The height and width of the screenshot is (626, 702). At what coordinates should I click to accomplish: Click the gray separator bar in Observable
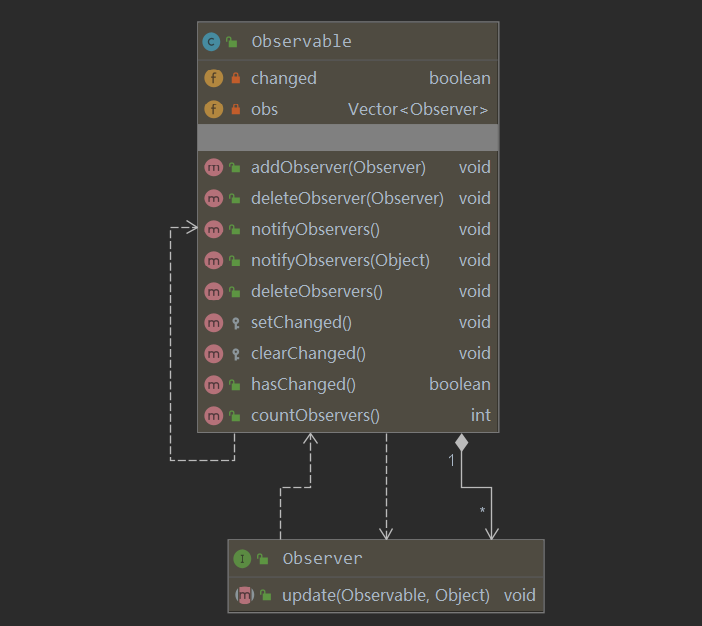[x=348, y=137]
